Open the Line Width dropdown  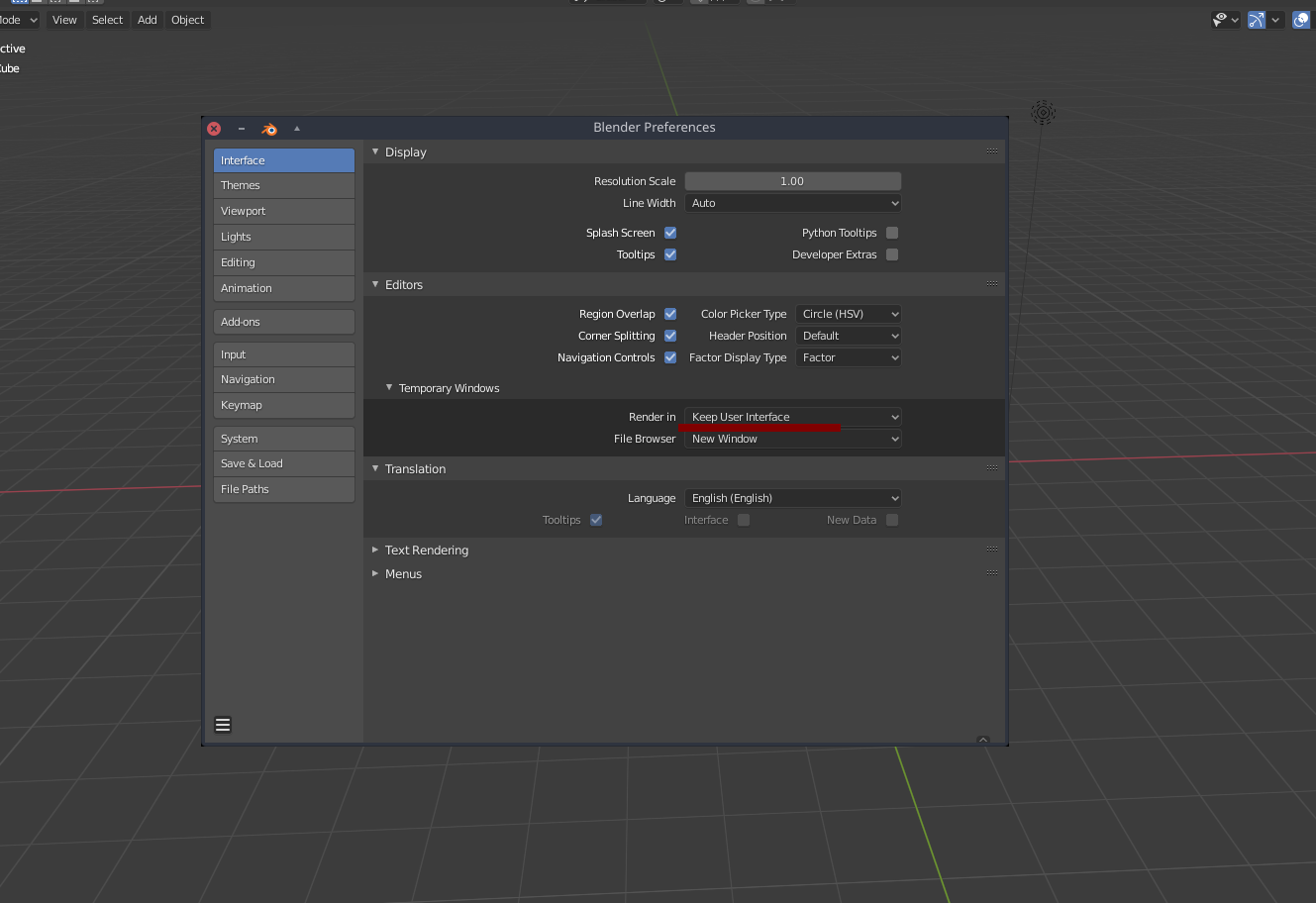[793, 203]
